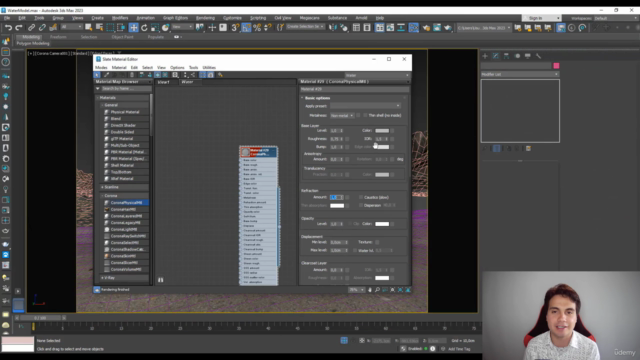Click the Zoom Extents icon in Slate navigation
Image resolution: width=640 pixels, height=360 pixels.
tap(393, 290)
